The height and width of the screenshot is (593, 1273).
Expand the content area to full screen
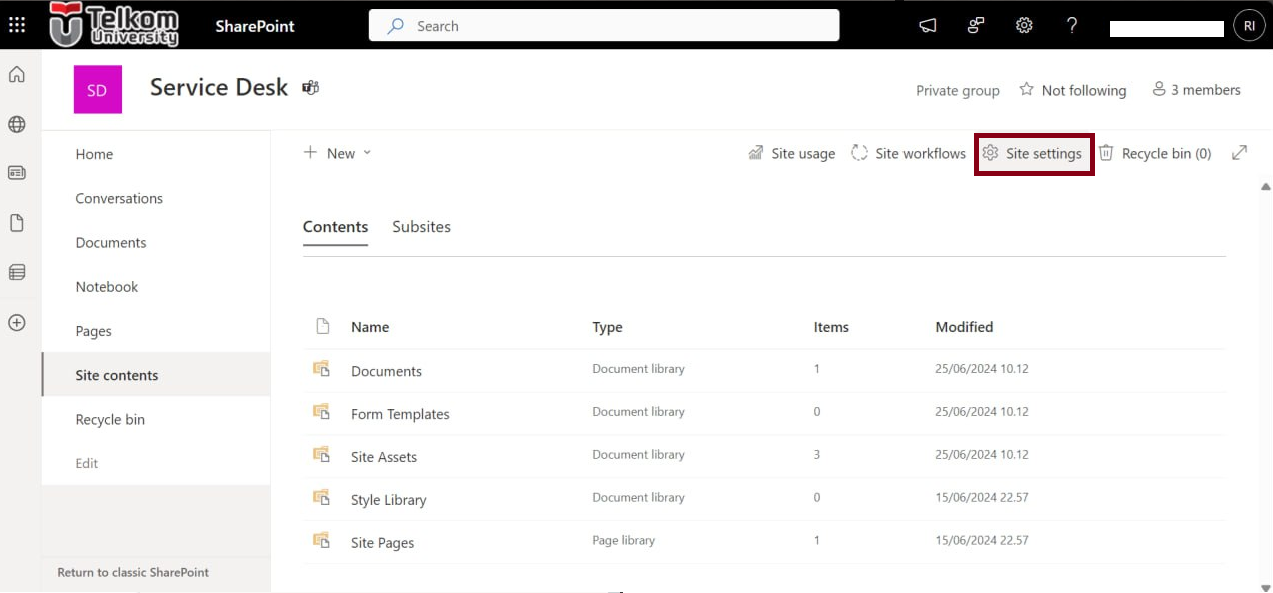(1239, 153)
